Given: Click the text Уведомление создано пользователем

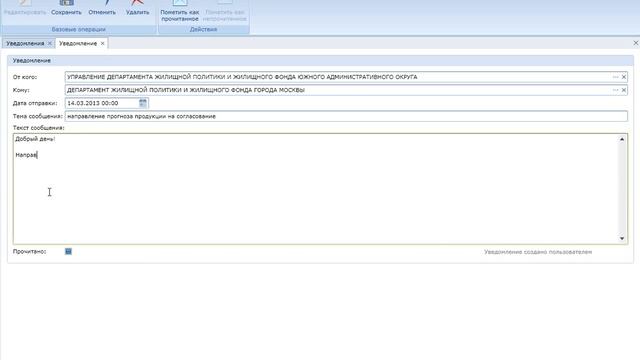Looking at the screenshot, I should pyautogui.click(x=538, y=252).
